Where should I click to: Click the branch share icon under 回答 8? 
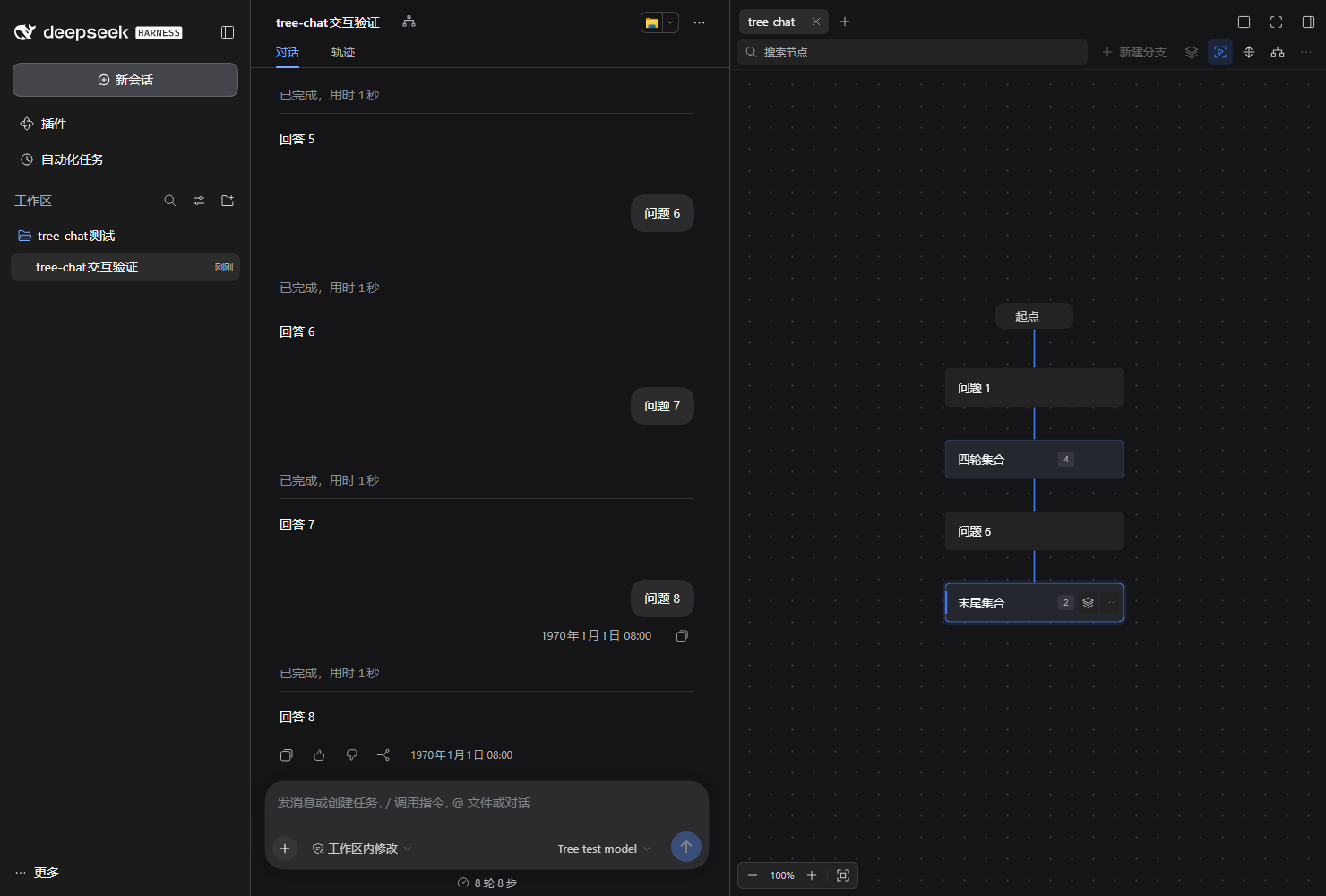tap(383, 755)
